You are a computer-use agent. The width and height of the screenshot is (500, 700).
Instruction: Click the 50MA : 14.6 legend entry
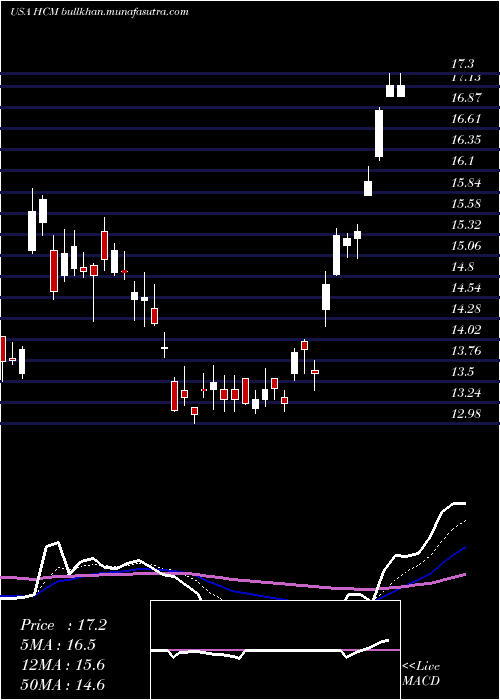62,685
